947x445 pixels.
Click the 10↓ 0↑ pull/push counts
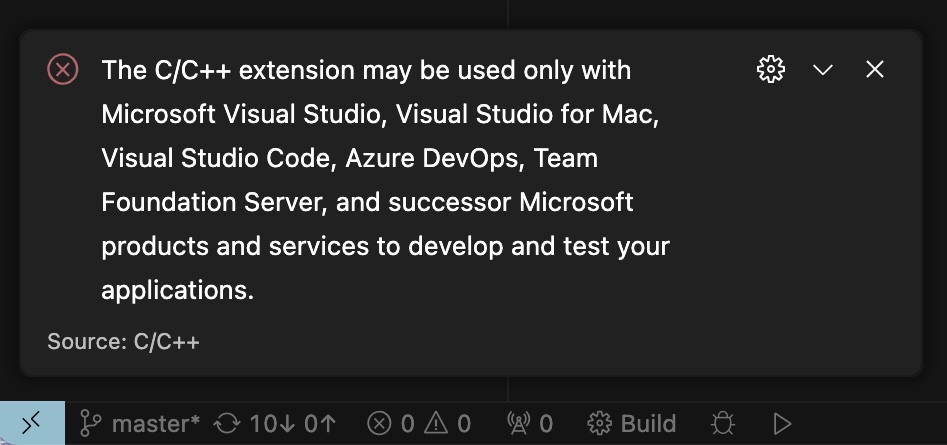292,424
